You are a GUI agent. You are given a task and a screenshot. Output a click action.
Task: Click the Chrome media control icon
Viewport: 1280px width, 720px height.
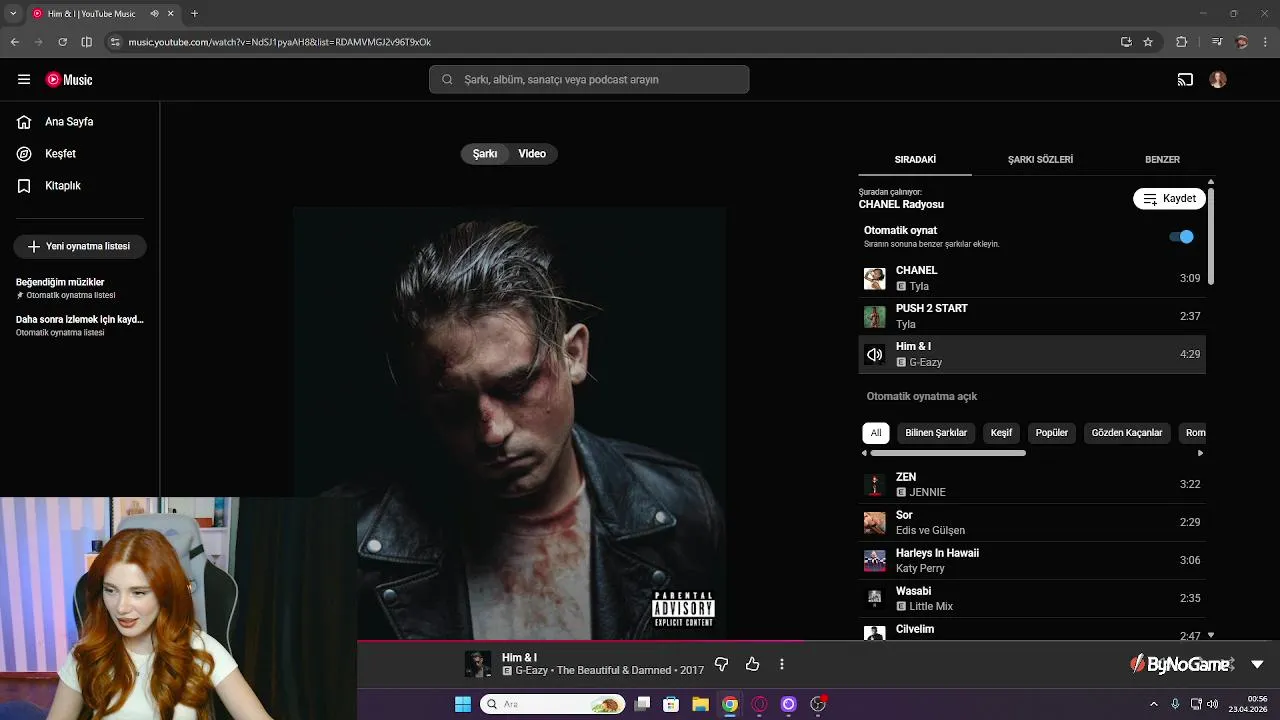[x=1216, y=42]
